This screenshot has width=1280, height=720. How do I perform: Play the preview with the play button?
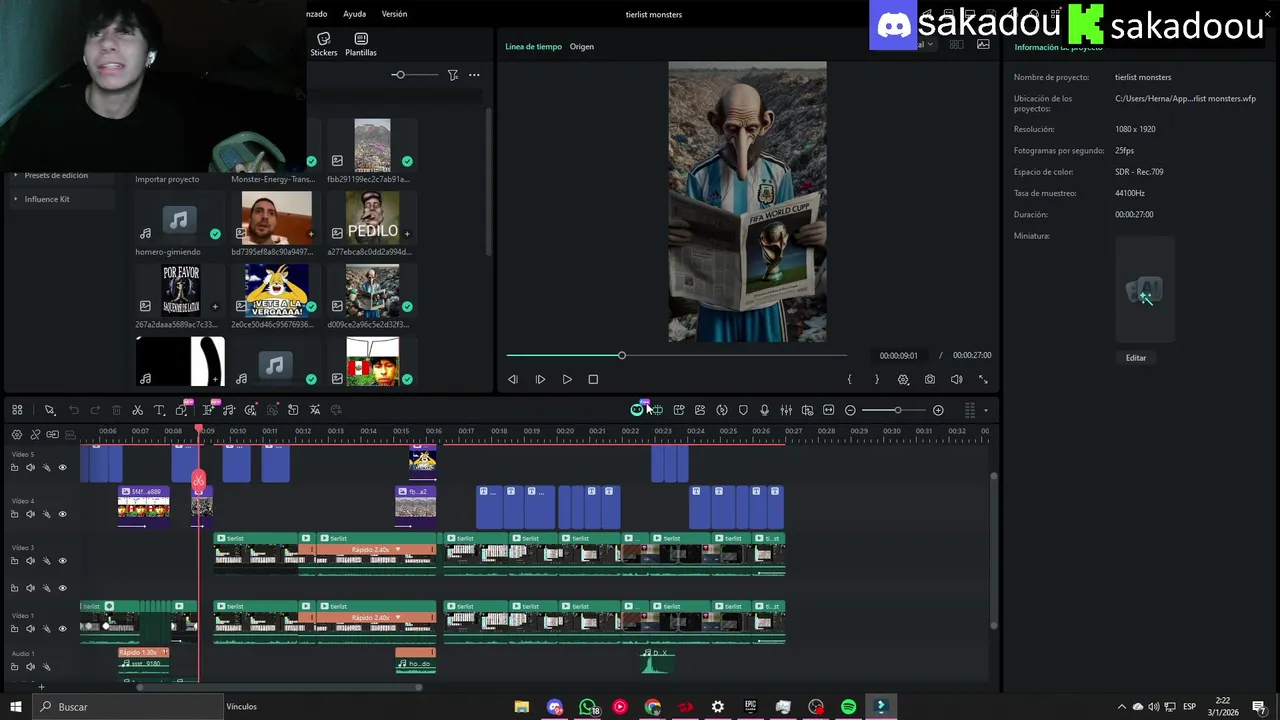click(x=567, y=380)
